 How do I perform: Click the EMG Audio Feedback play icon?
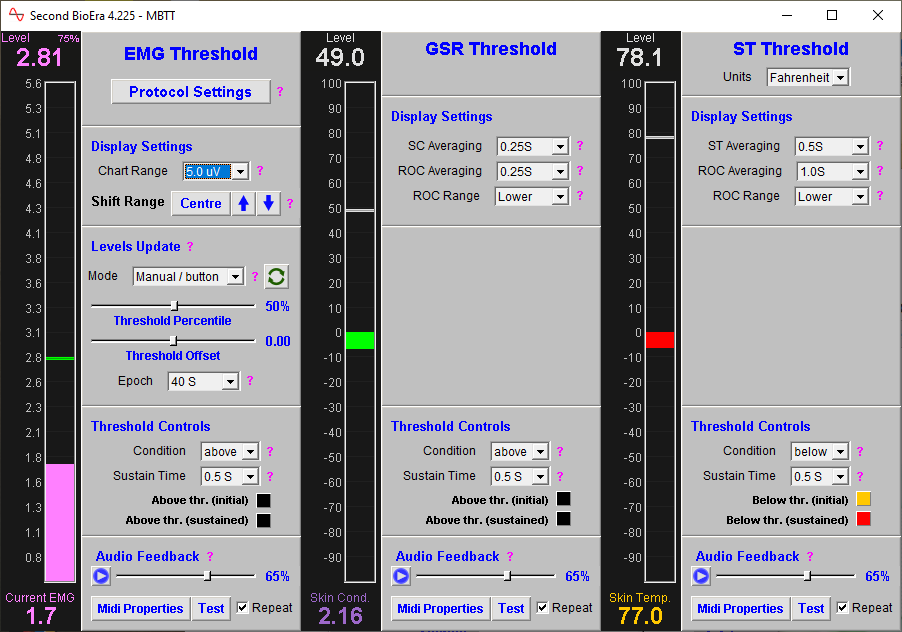click(100, 575)
